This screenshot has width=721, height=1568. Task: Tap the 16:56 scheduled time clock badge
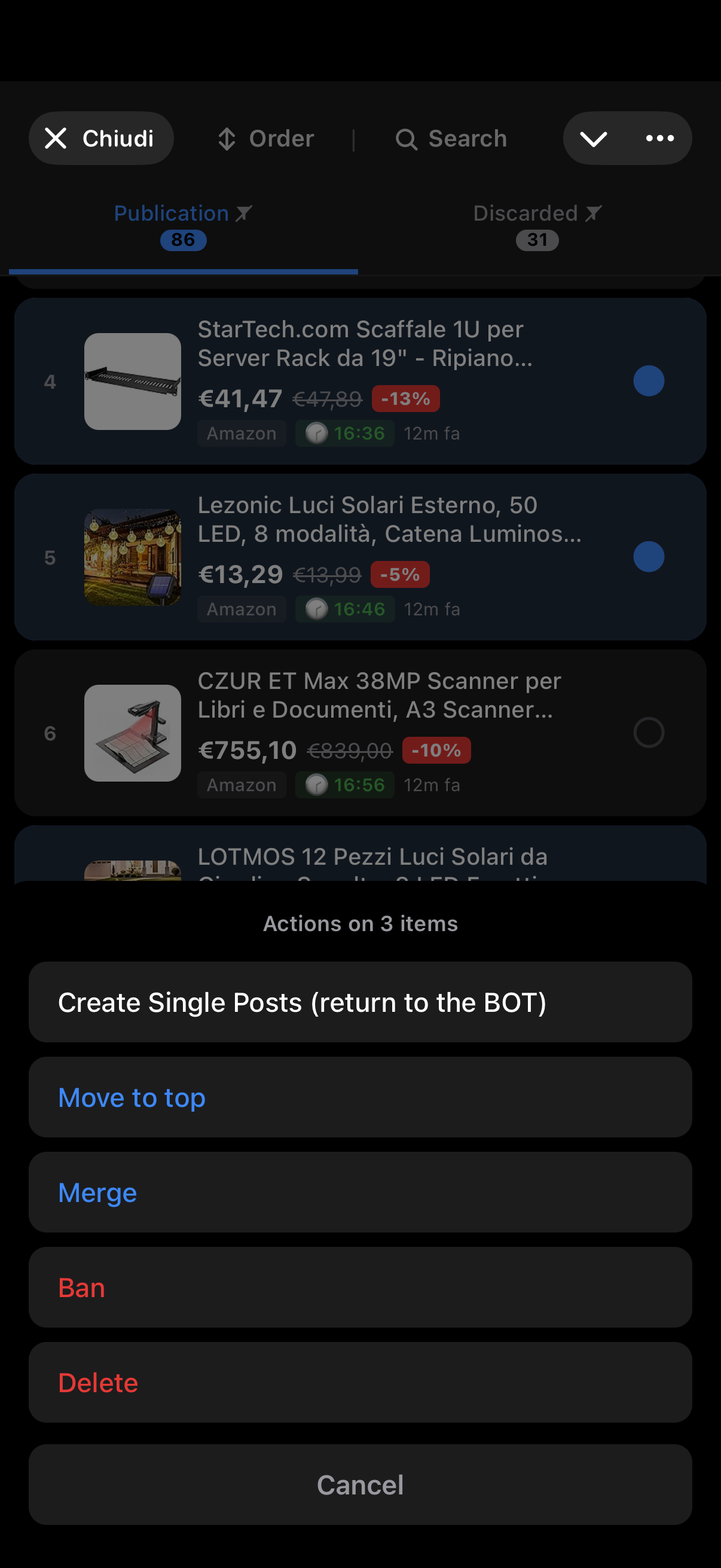(345, 785)
